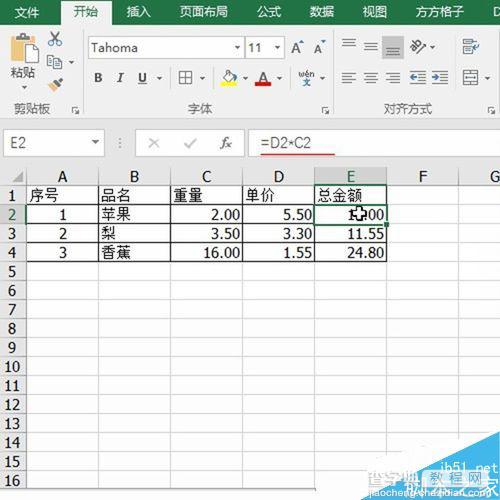Click the wrap text icon
This screenshot has height=500, width=500.
(471, 47)
